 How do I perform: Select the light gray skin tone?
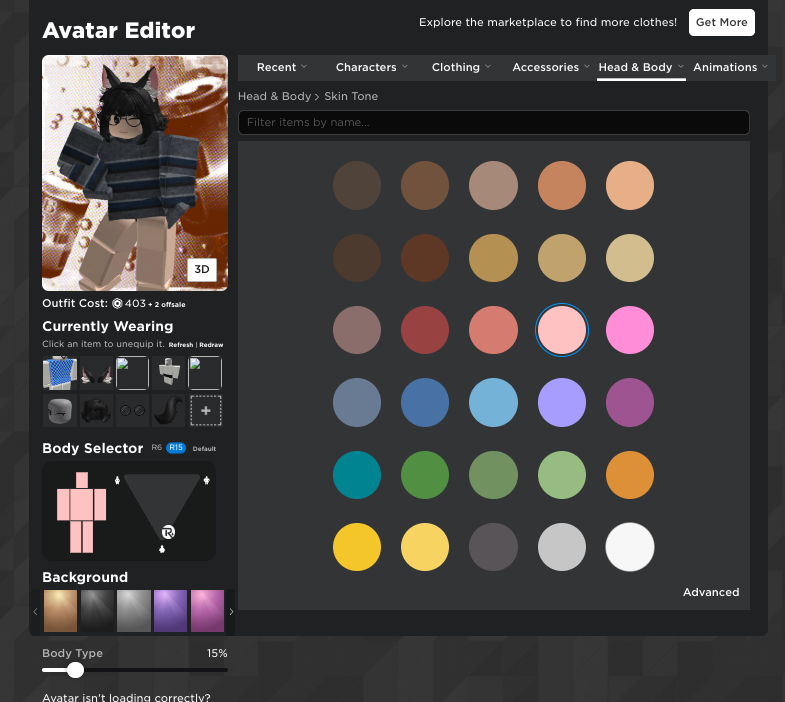pyautogui.click(x=562, y=547)
